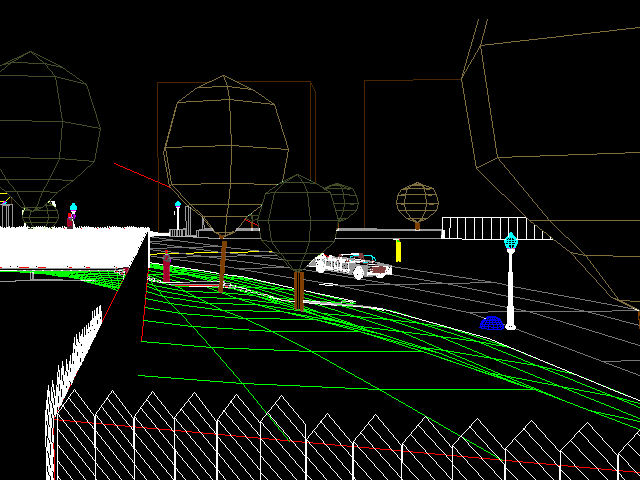Image resolution: width=640 pixels, height=480 pixels.
Task: Select the person standing on the left platform
Action: coord(72,216)
